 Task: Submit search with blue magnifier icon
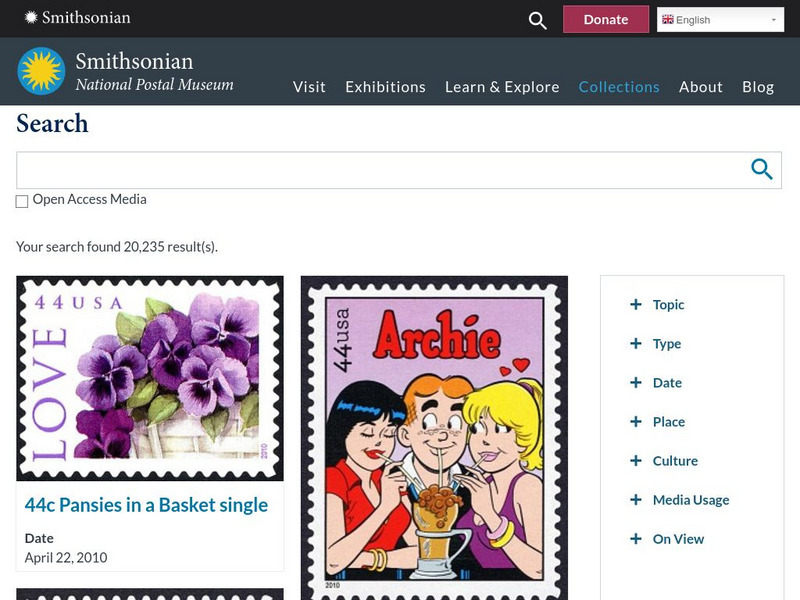point(762,169)
